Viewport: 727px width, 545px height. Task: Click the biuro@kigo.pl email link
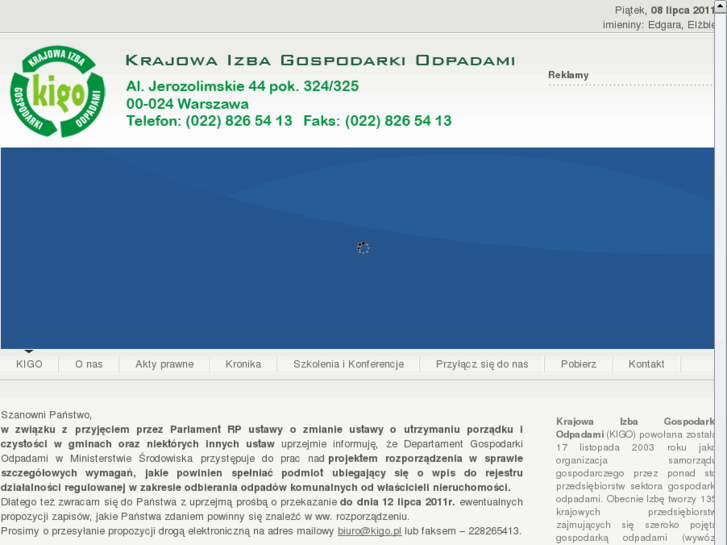pos(370,531)
